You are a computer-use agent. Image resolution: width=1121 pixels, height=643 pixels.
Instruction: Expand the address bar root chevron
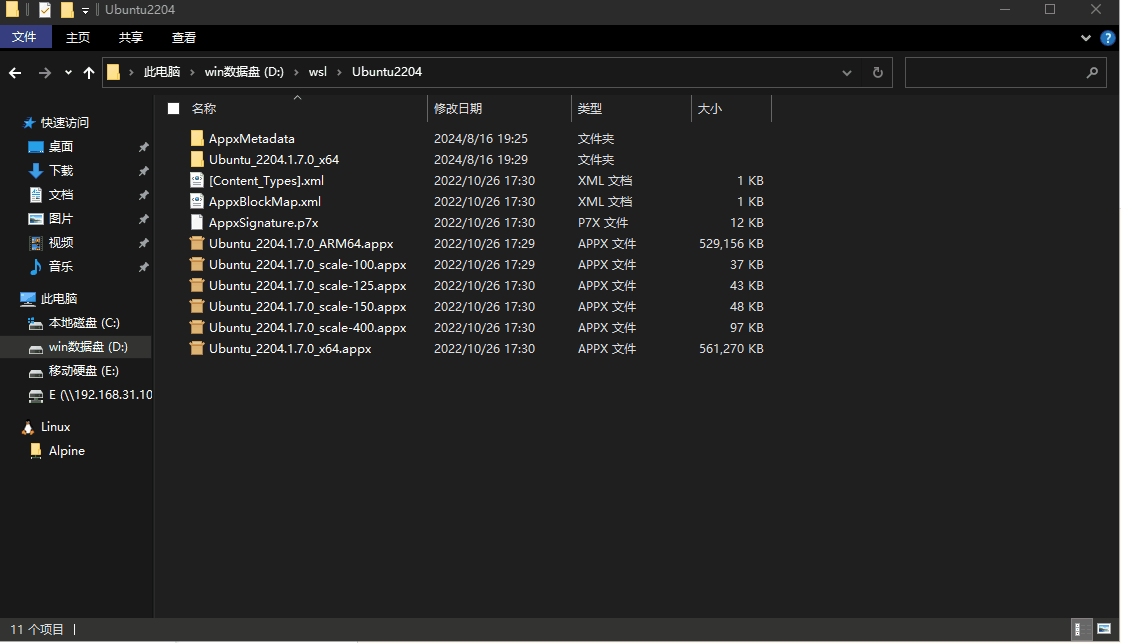point(131,72)
